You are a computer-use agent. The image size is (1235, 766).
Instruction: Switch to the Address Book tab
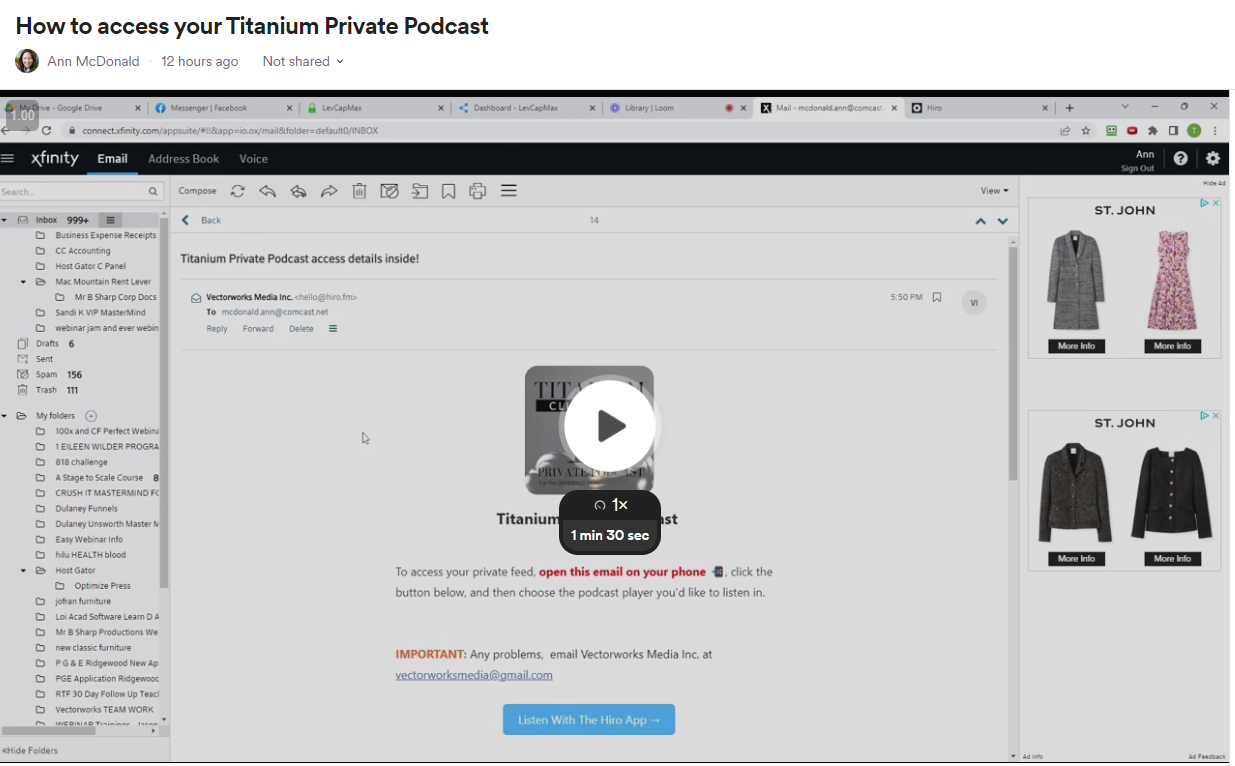(184, 158)
